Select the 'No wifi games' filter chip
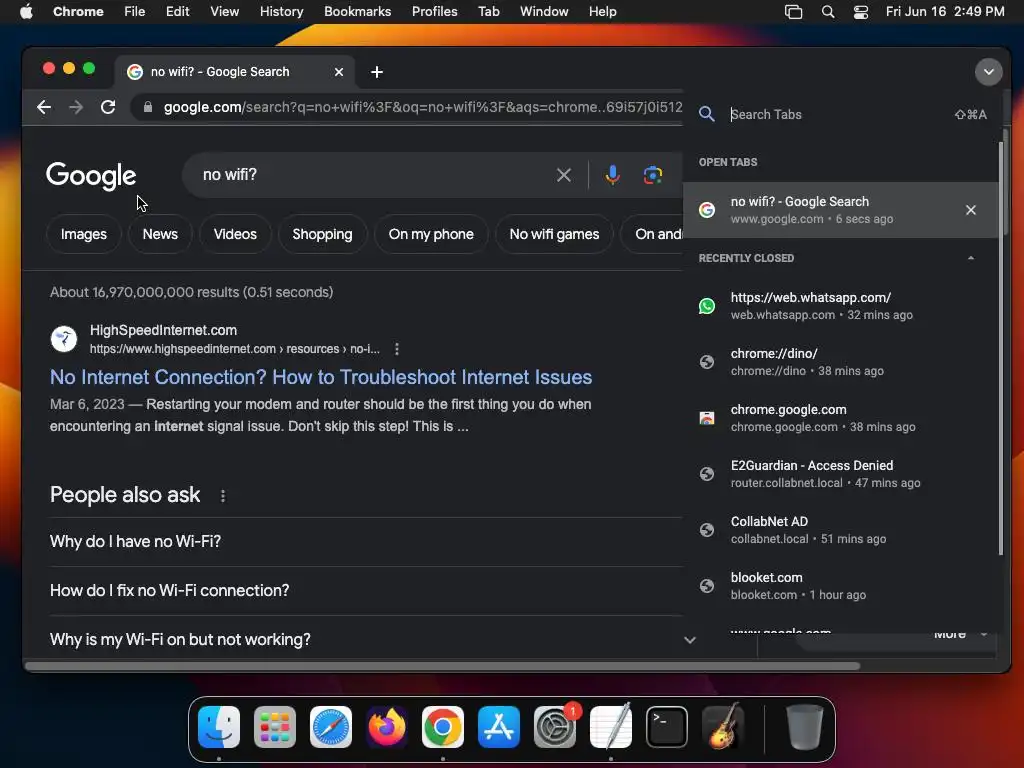 [554, 234]
